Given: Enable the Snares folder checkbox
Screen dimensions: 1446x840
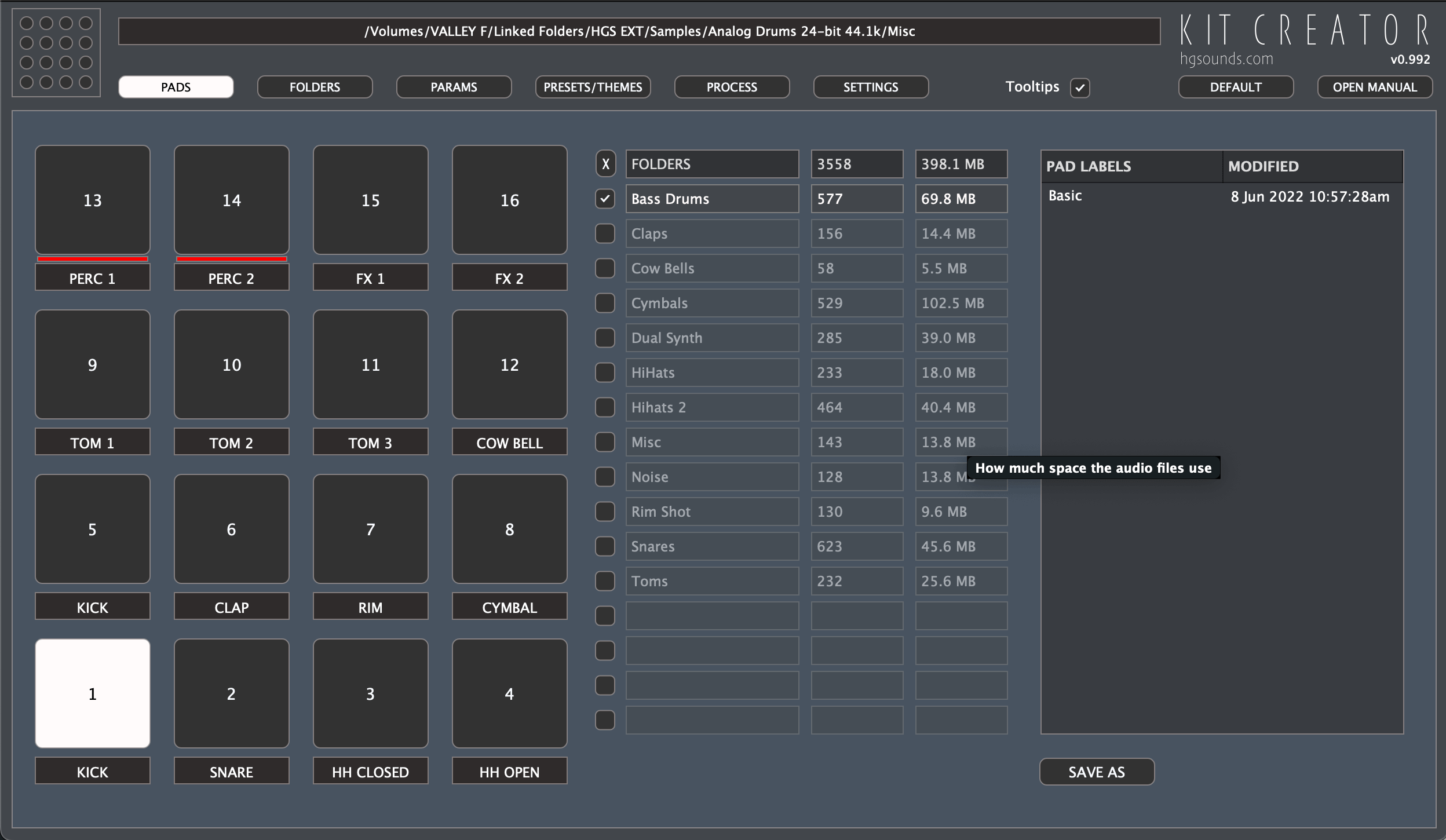Looking at the screenshot, I should pyautogui.click(x=605, y=546).
